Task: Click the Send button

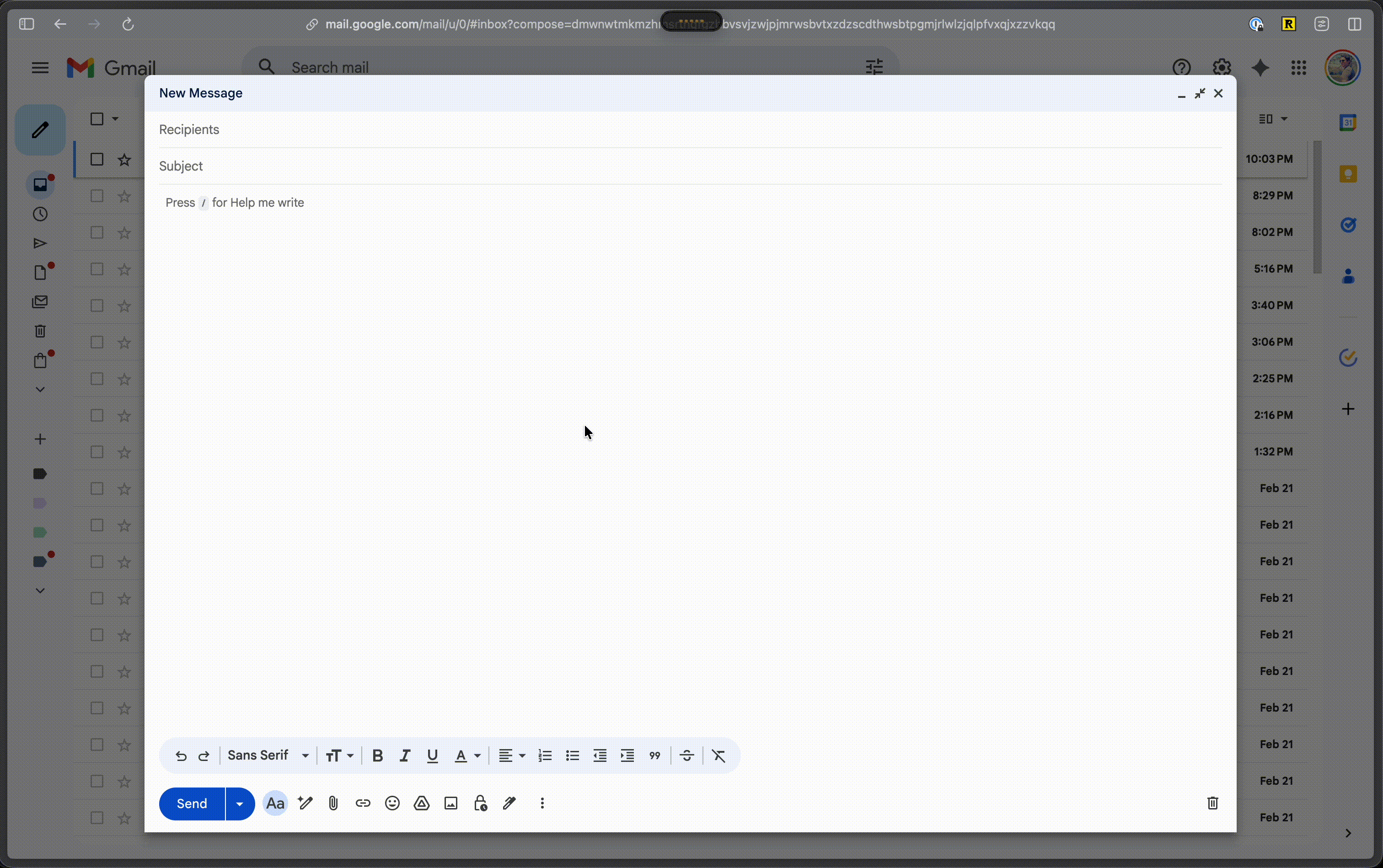Action: 192,803
